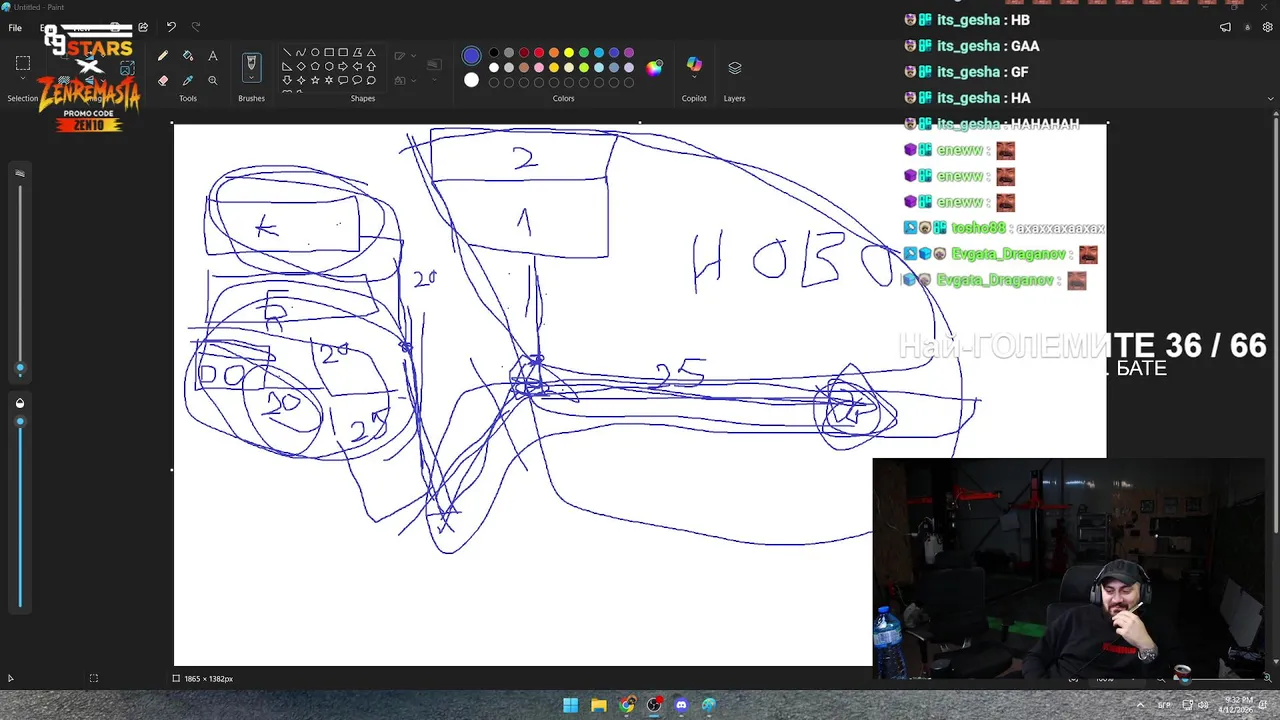Open File Explorer from taskbar

[598, 705]
